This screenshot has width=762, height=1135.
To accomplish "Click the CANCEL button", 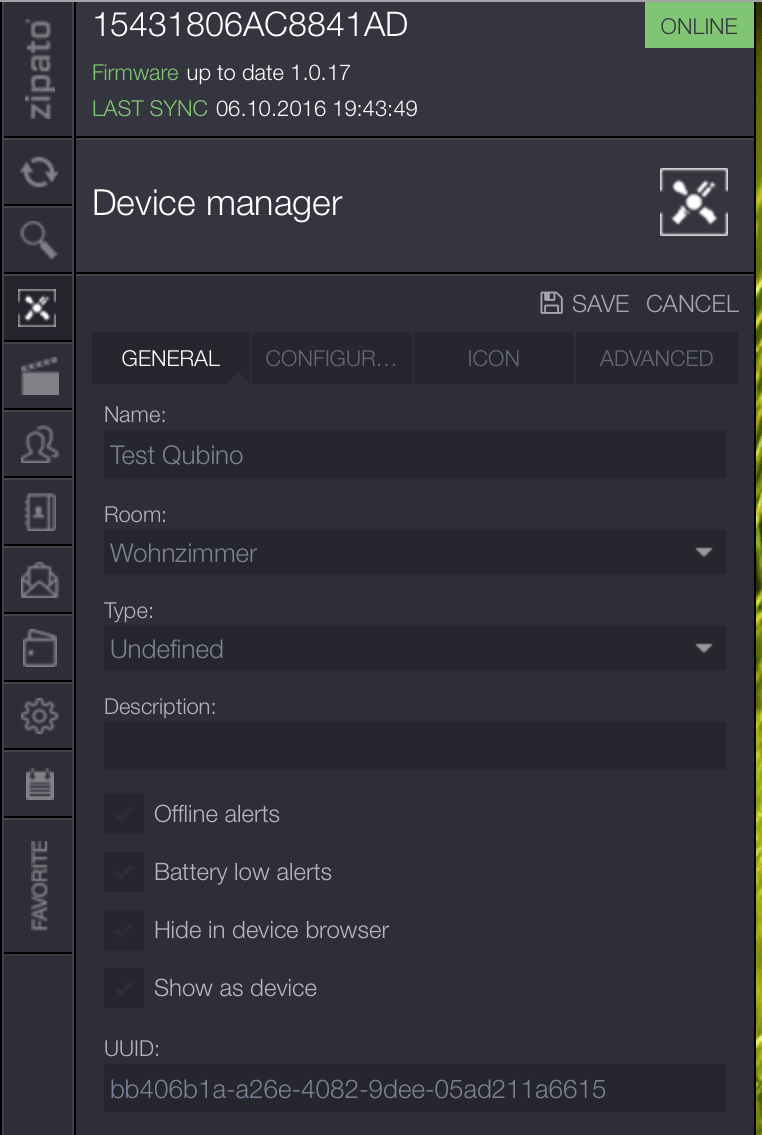I will [692, 304].
